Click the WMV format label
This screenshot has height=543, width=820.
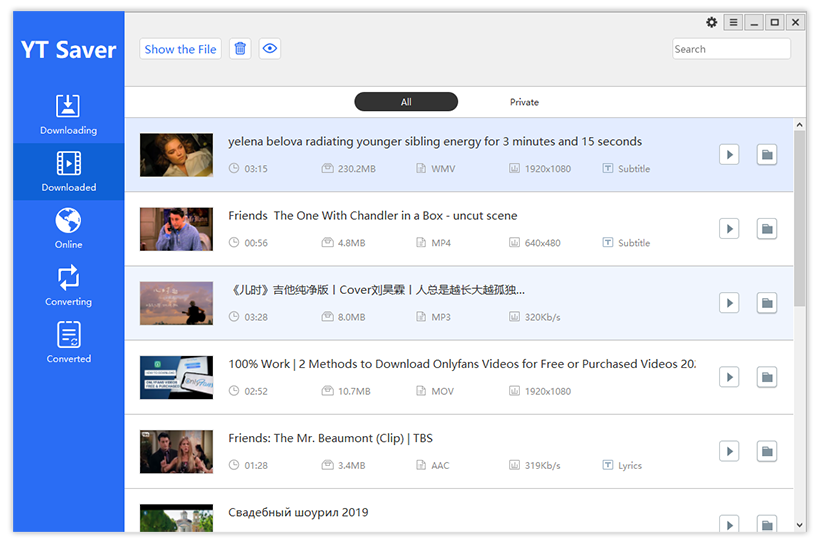tap(443, 169)
